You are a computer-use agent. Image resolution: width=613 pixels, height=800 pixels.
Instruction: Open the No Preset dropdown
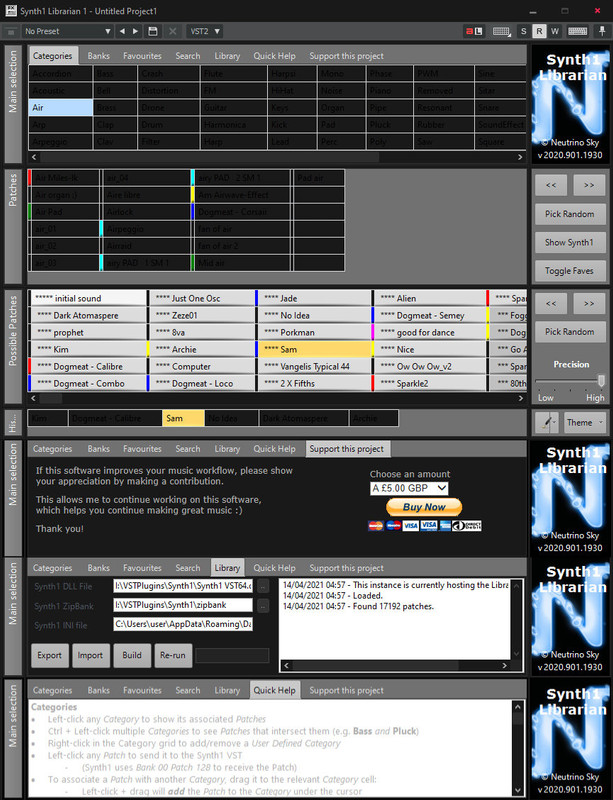(66, 32)
